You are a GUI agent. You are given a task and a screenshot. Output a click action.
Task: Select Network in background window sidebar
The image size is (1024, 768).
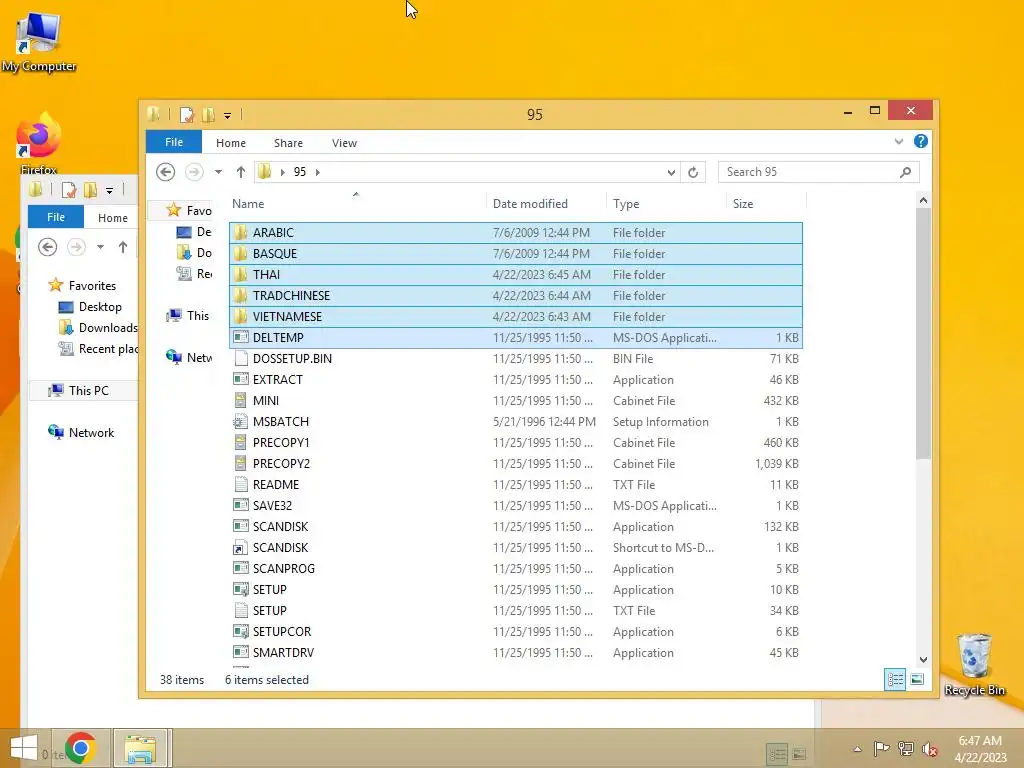81,432
